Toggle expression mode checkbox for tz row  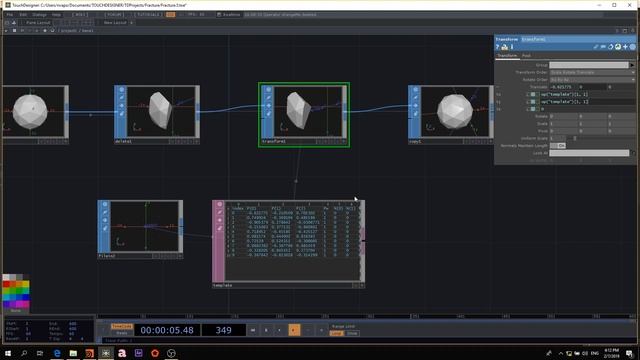click(x=533, y=109)
